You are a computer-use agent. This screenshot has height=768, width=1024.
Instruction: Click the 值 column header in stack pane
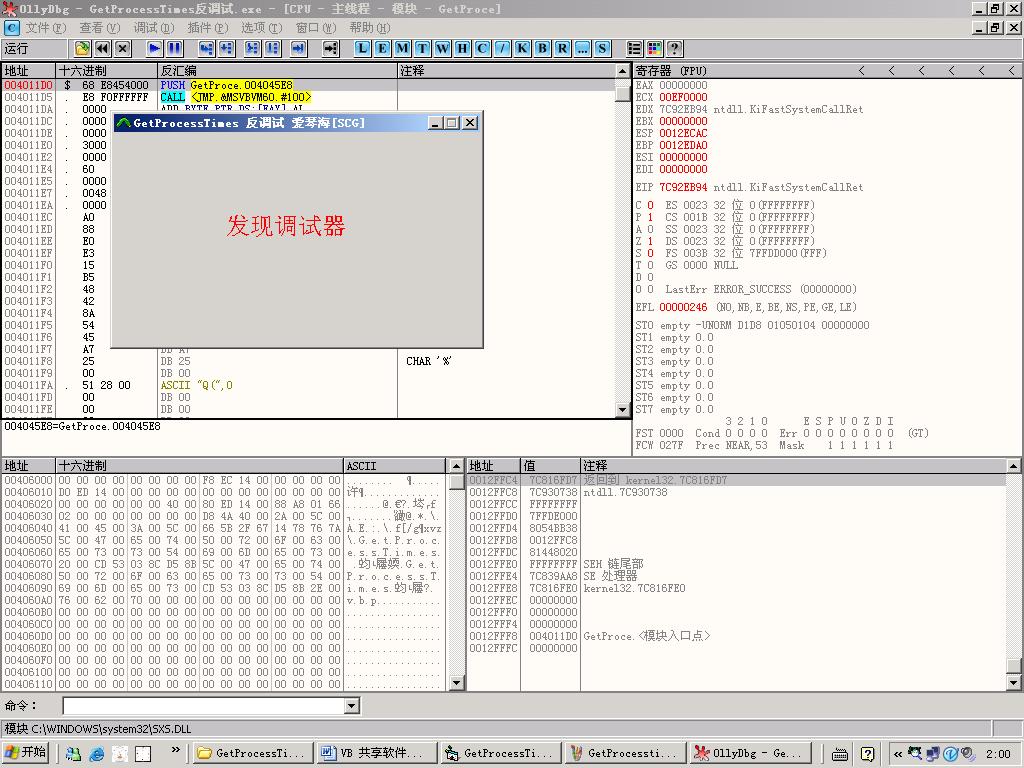pyautogui.click(x=550, y=466)
